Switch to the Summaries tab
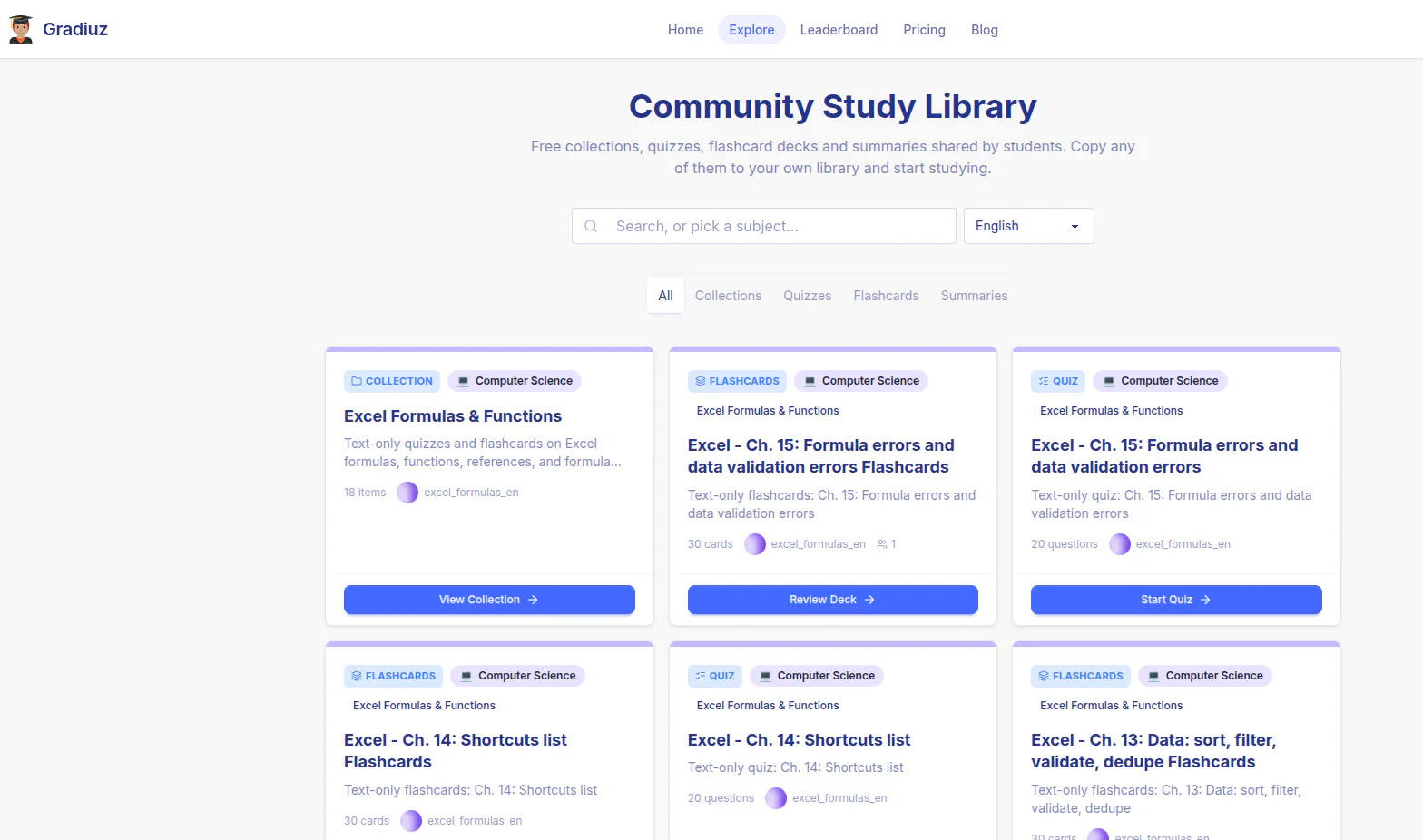This screenshot has height=840, width=1423. [974, 296]
